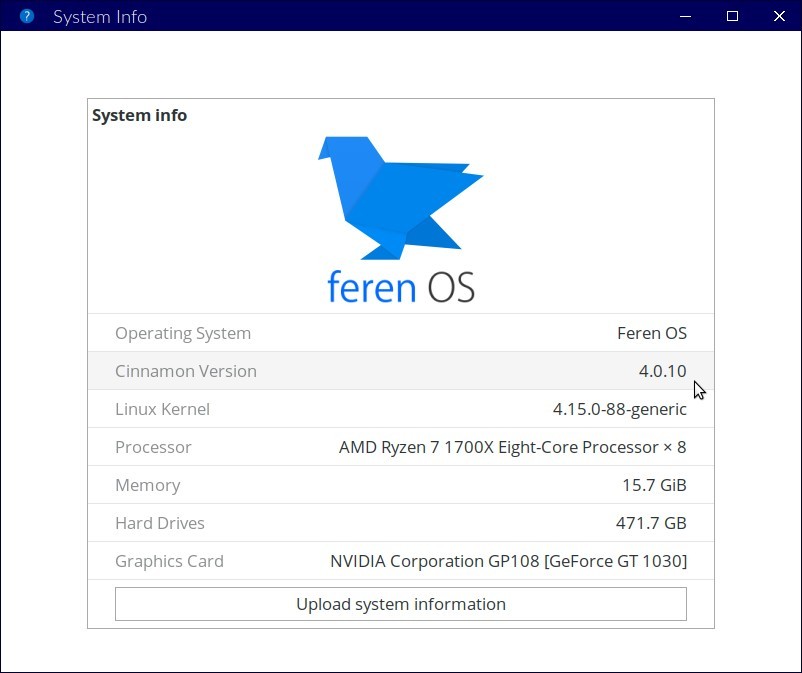Minimize the System Info window

tap(686, 16)
